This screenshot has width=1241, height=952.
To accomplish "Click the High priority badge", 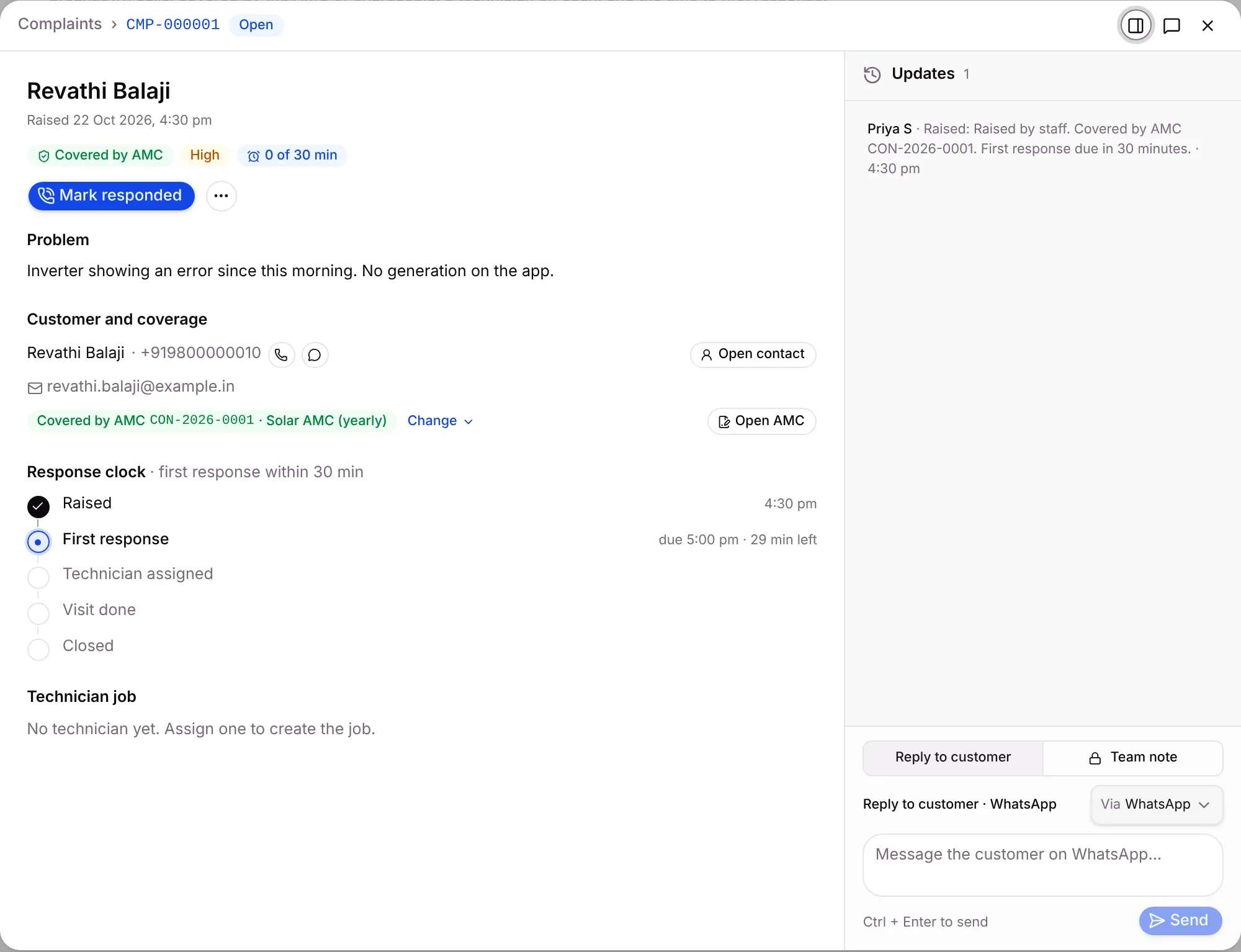I will [x=205, y=155].
